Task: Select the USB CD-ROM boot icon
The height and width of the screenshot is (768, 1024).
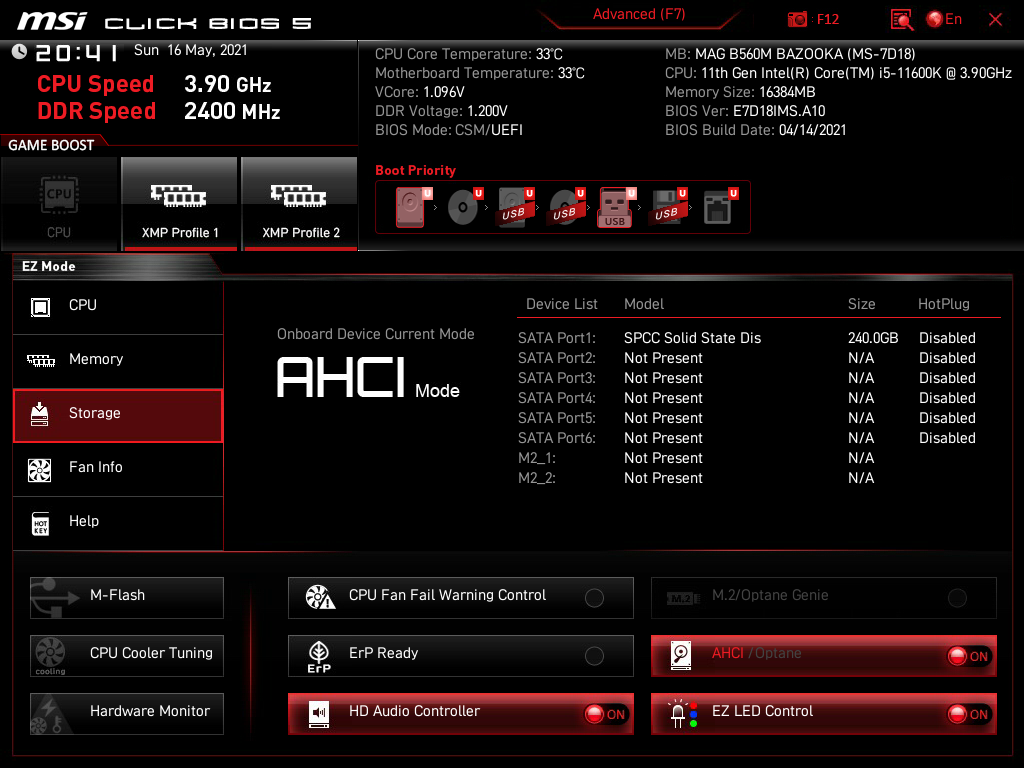Action: coord(566,207)
